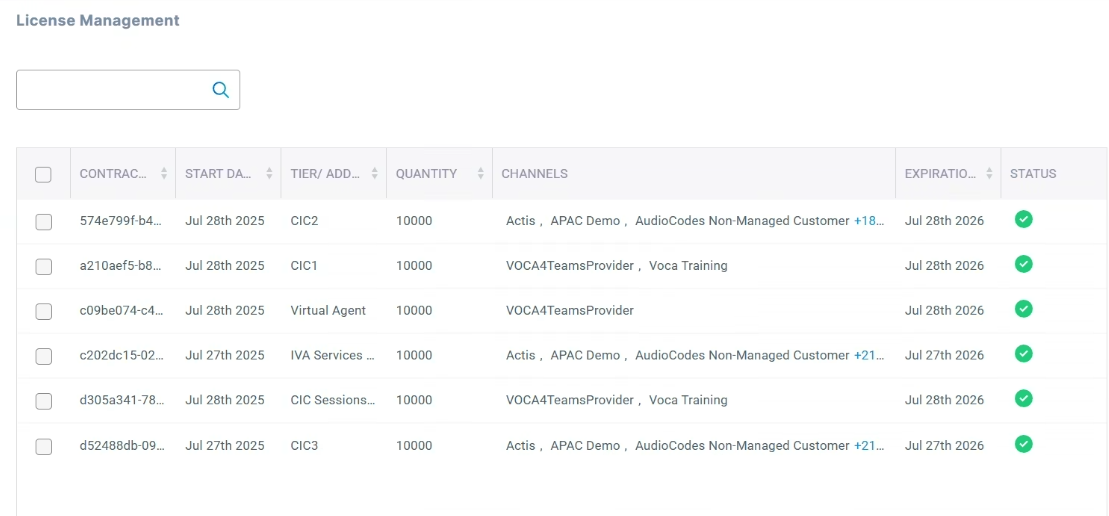Tick the checkbox for contract d52488db
The image size is (1109, 516).
coord(43,446)
